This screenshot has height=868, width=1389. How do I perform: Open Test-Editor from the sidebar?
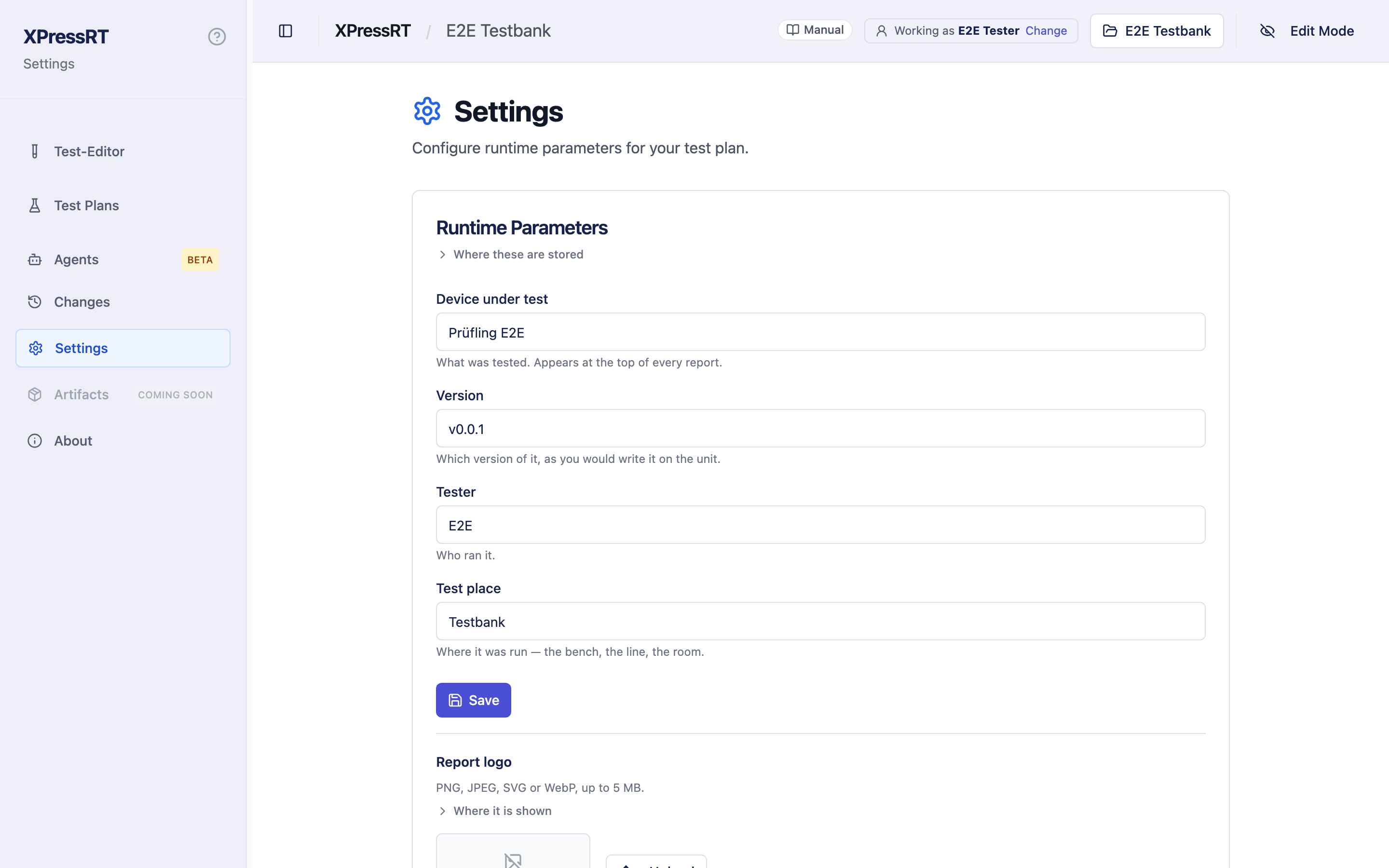pyautogui.click(x=123, y=151)
